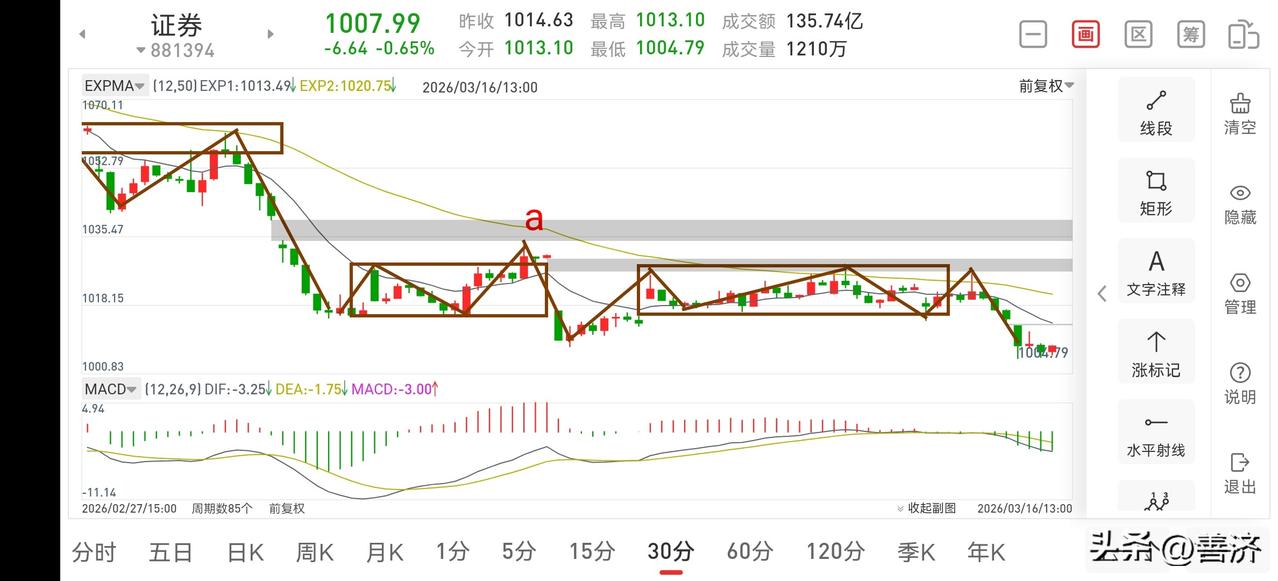Screen dimensions: 1278x581
Task: Pick the 涨标记 up-arrow marker tool
Action: pyautogui.click(x=1156, y=354)
